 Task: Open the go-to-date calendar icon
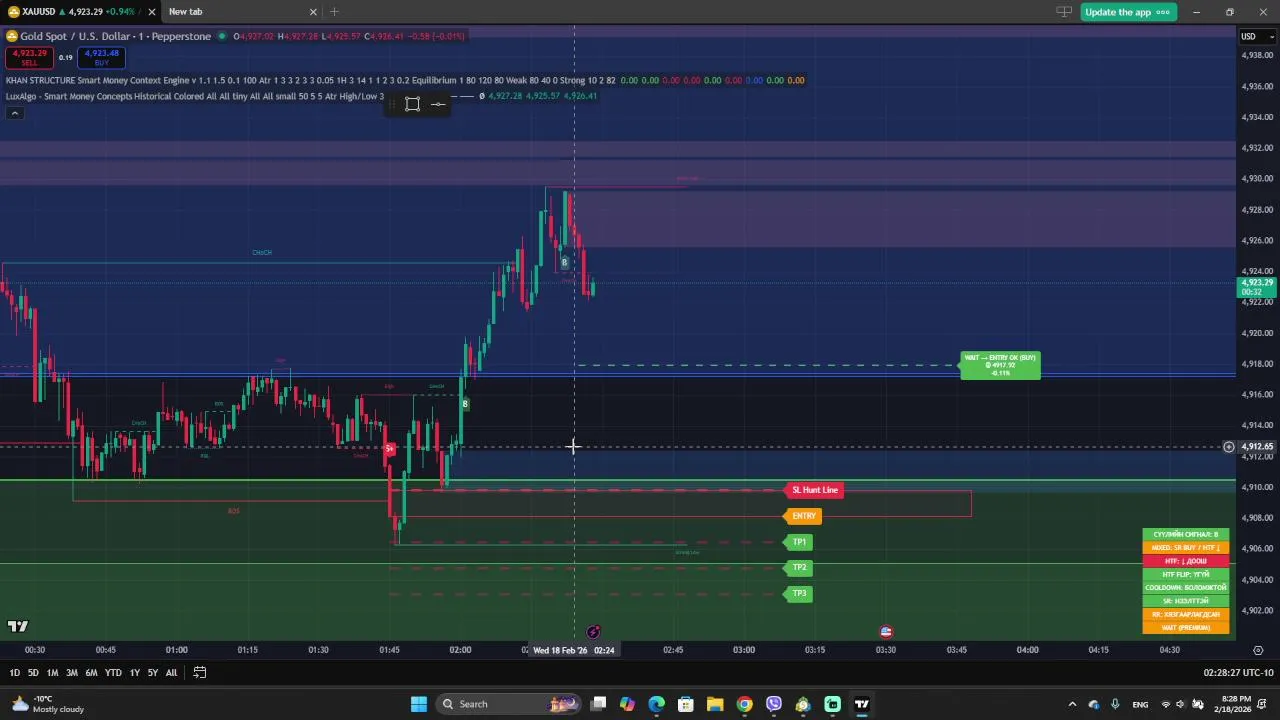(200, 673)
